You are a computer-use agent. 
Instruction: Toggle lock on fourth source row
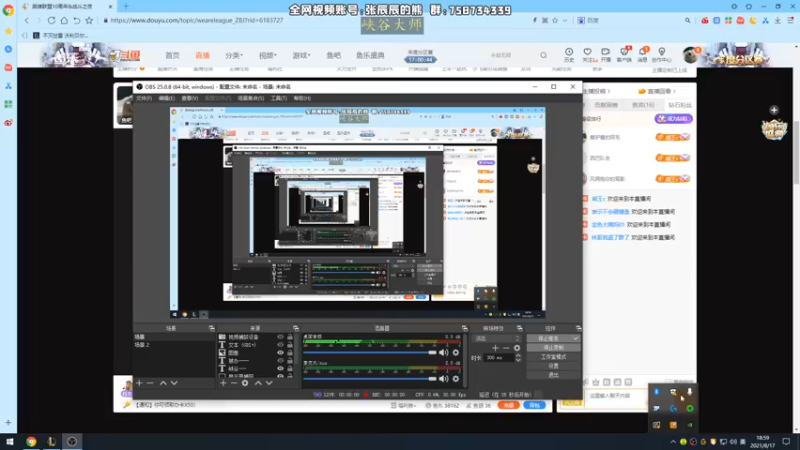coord(290,361)
